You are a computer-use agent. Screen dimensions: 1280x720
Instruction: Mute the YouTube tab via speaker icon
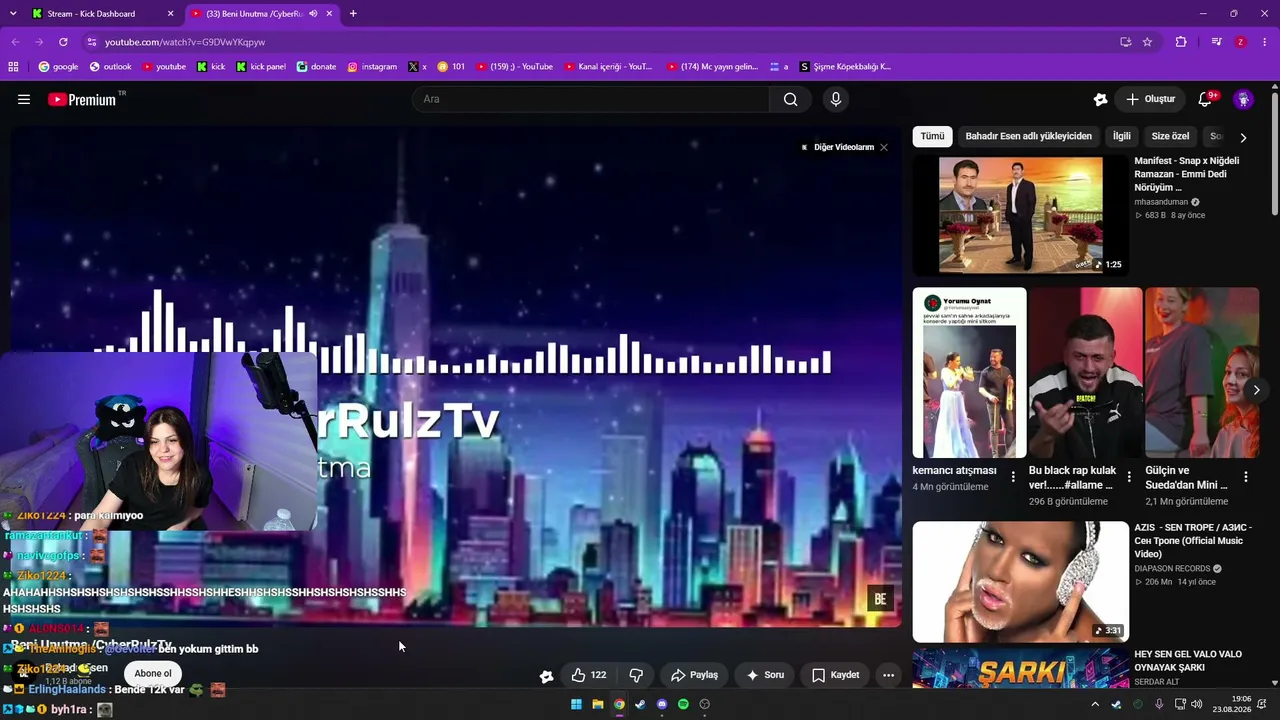pyautogui.click(x=313, y=14)
